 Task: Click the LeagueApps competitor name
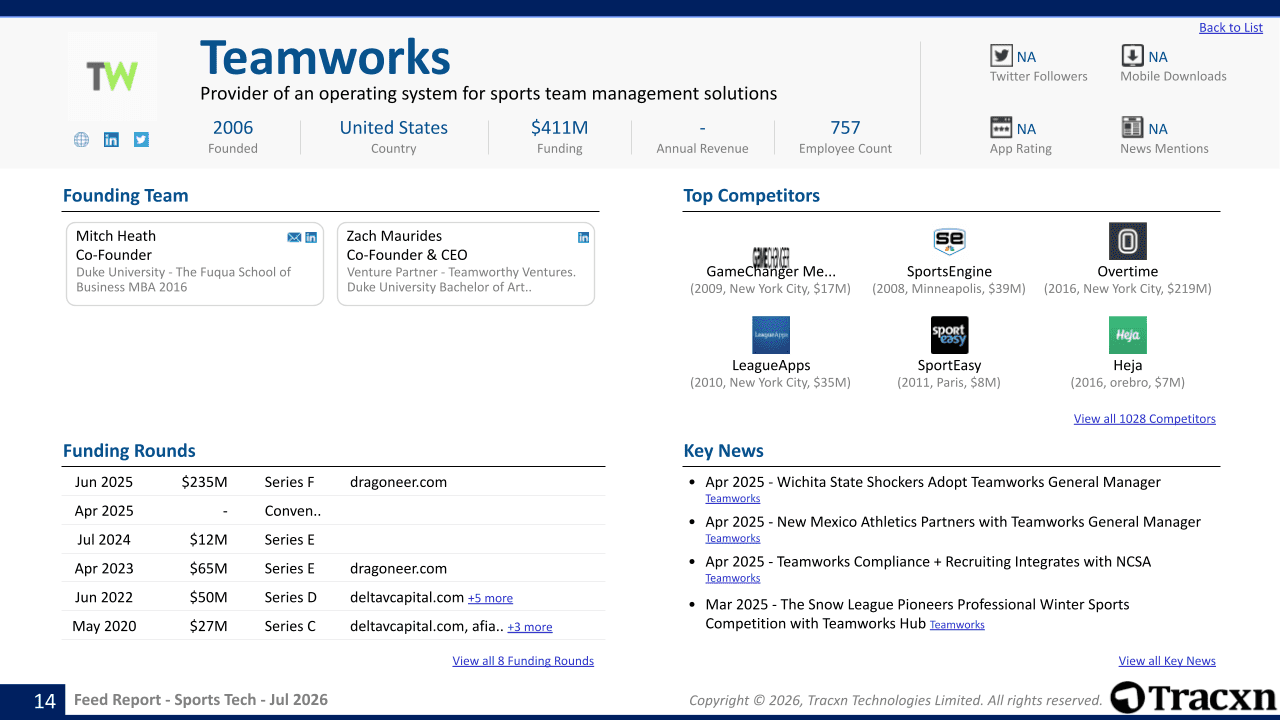(x=771, y=365)
